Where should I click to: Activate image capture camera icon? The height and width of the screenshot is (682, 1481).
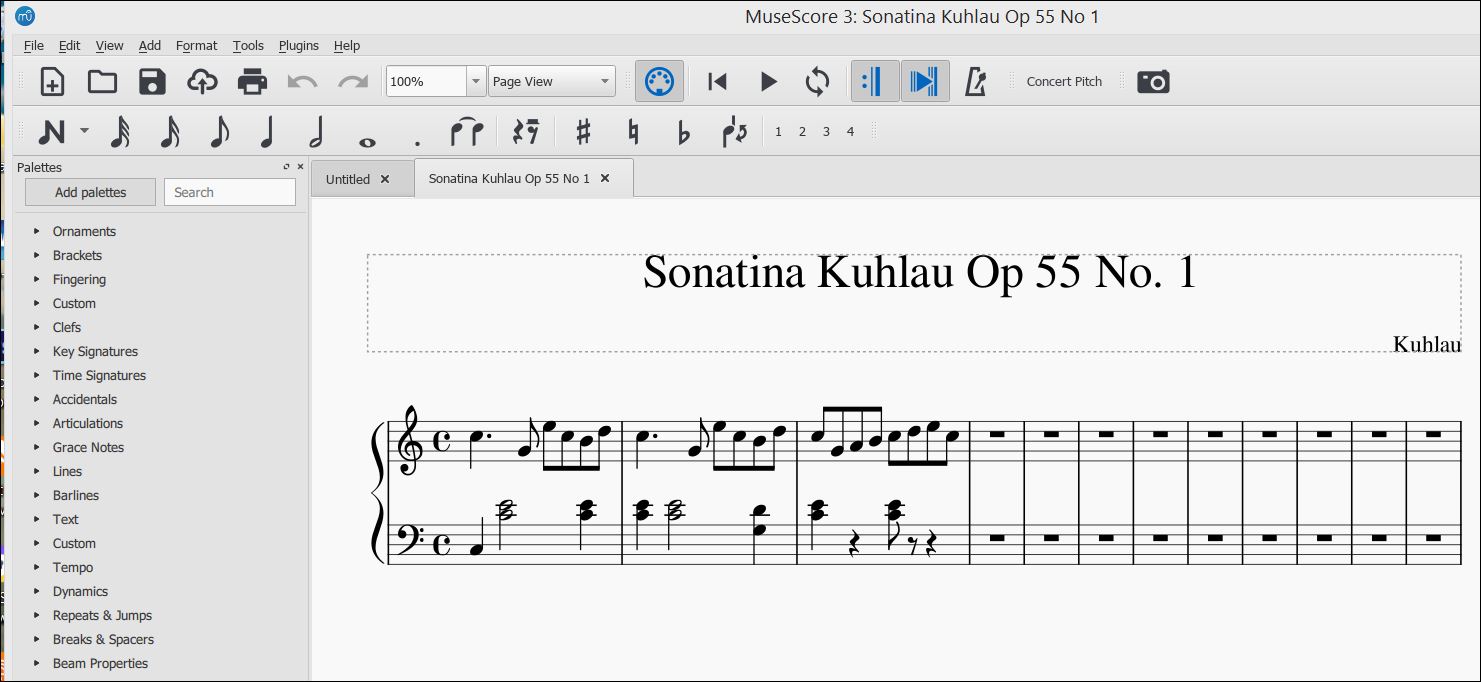click(x=1153, y=82)
